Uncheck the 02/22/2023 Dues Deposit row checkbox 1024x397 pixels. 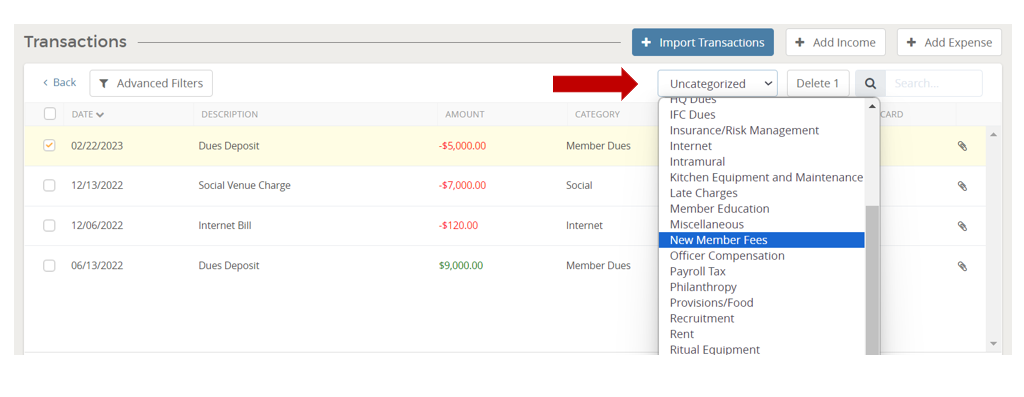tap(49, 146)
